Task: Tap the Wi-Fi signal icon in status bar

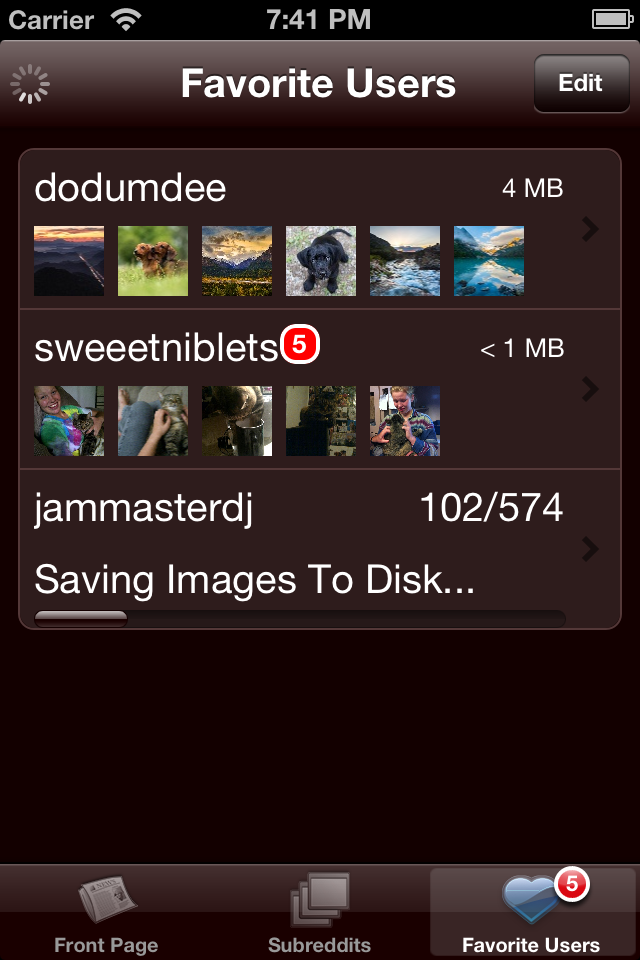Action: click(x=126, y=19)
